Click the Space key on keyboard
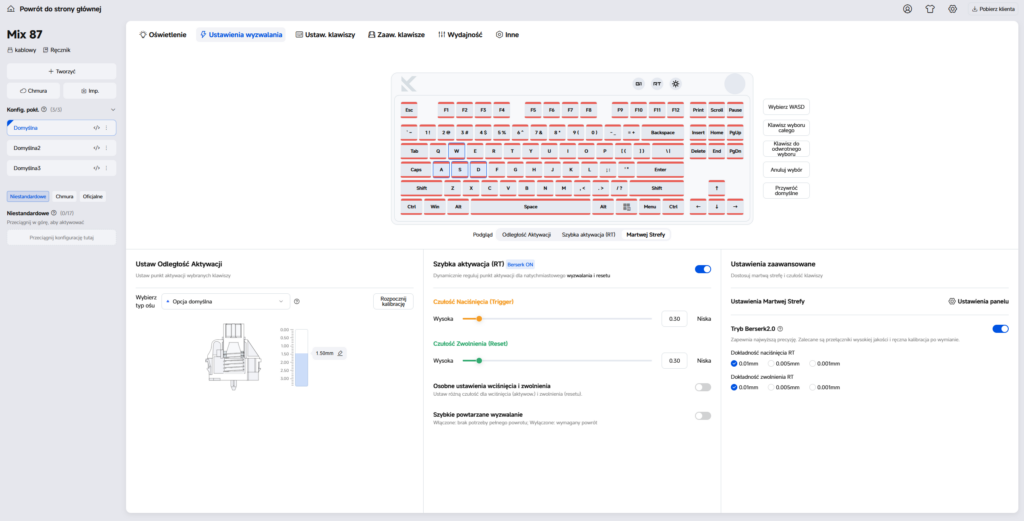The image size is (1024, 521). tap(530, 206)
